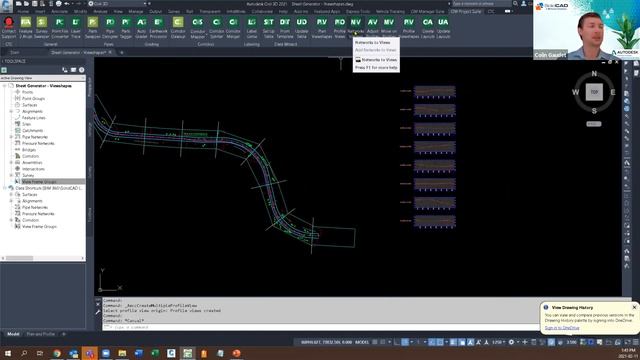Select View Frame Groups under Sheet Generator drawing
The width and height of the screenshot is (640, 360).
39,182
